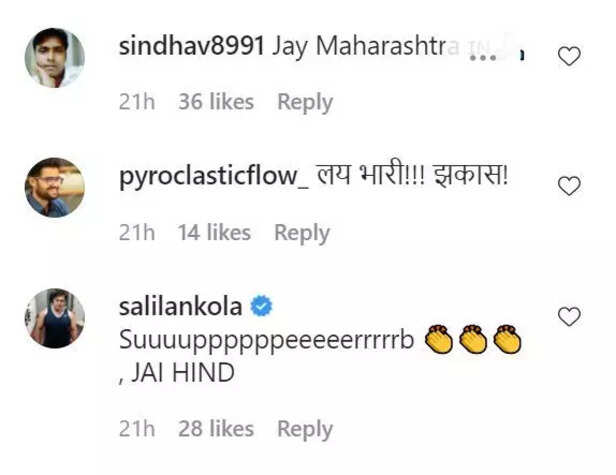Reply to salilankola's comment
Screen dimensions: 616x475
305,429
